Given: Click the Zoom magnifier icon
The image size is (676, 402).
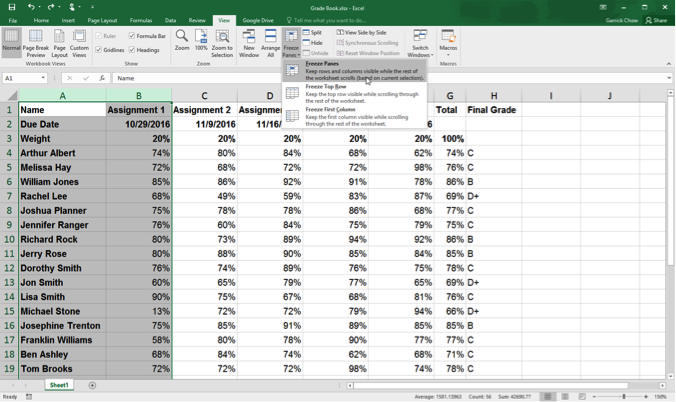Looking at the screenshot, I should pos(182,39).
